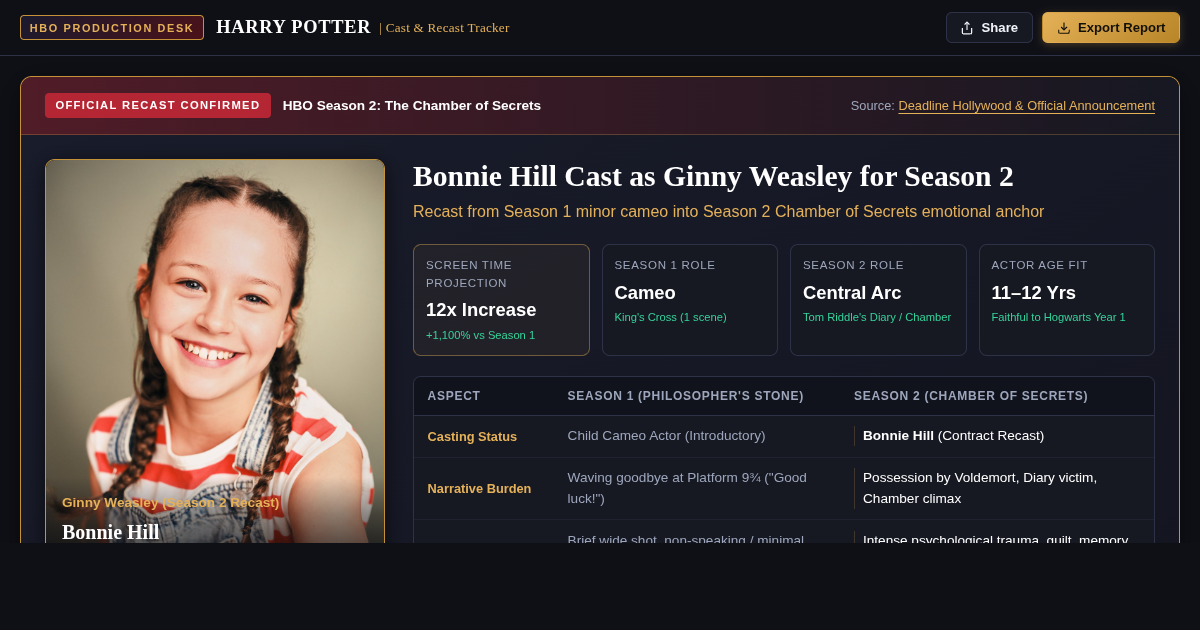Click the Bonnie Hill portrait photo
This screenshot has height=630, width=1200.
215,351
